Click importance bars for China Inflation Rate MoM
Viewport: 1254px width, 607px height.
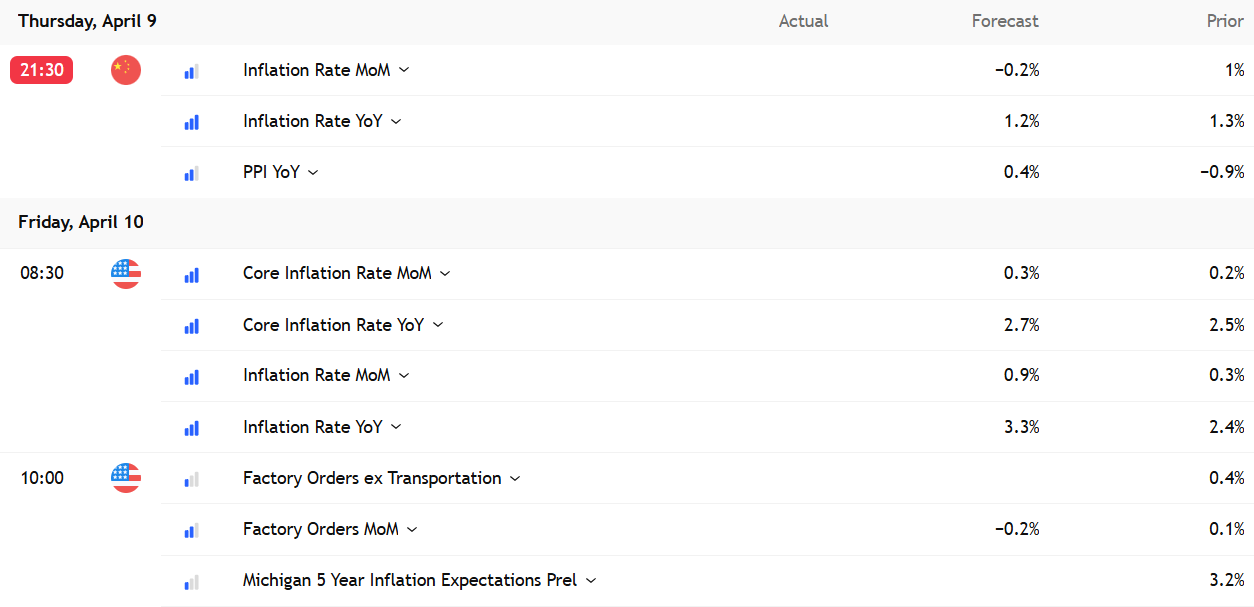tap(191, 71)
